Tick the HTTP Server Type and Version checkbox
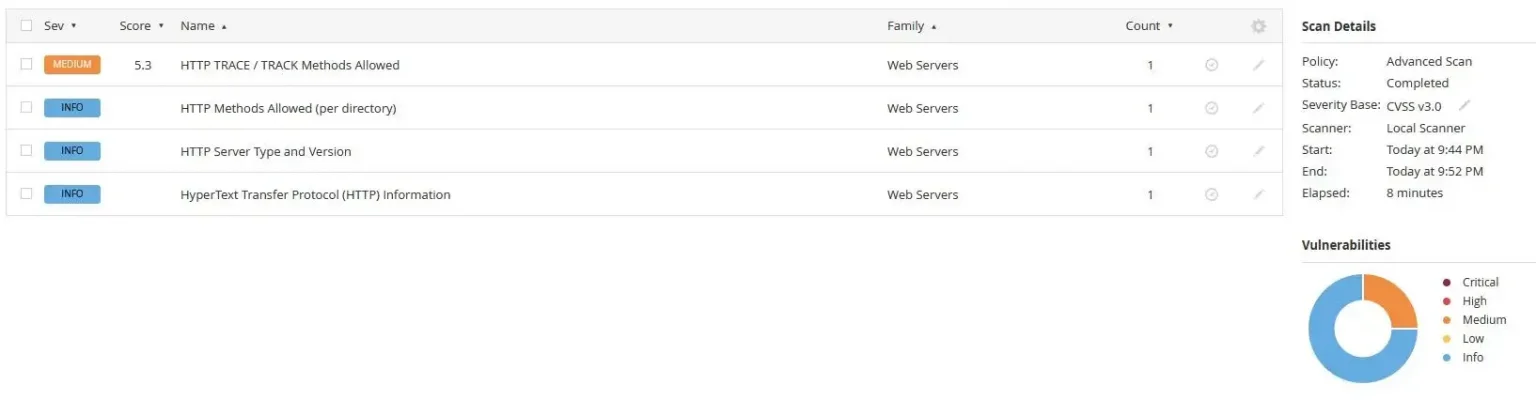Screen dimensions: 1536x400 (27, 150)
